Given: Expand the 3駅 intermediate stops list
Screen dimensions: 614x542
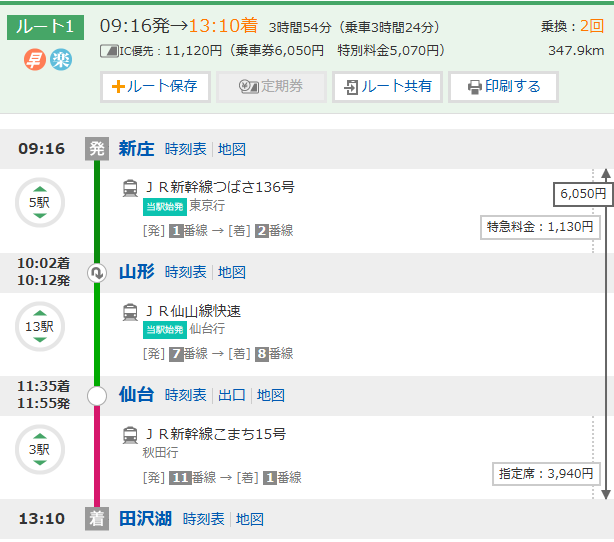Looking at the screenshot, I should (39, 450).
